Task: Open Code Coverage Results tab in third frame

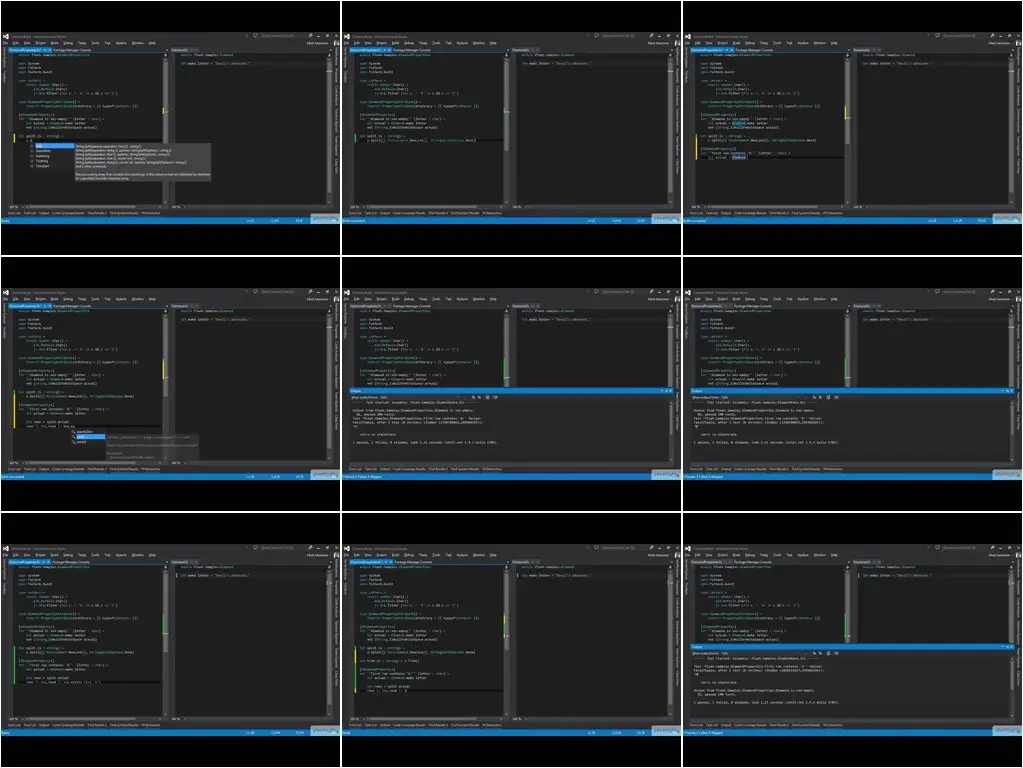Action: (751, 213)
